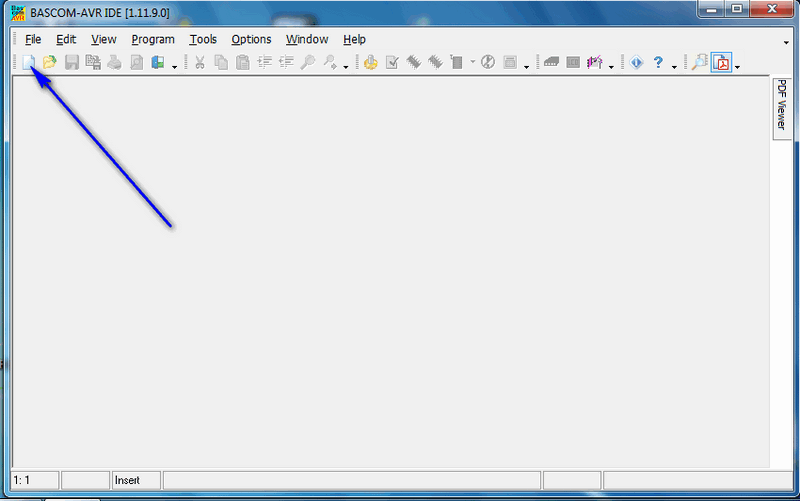Open the Program menu

pyautogui.click(x=153, y=39)
